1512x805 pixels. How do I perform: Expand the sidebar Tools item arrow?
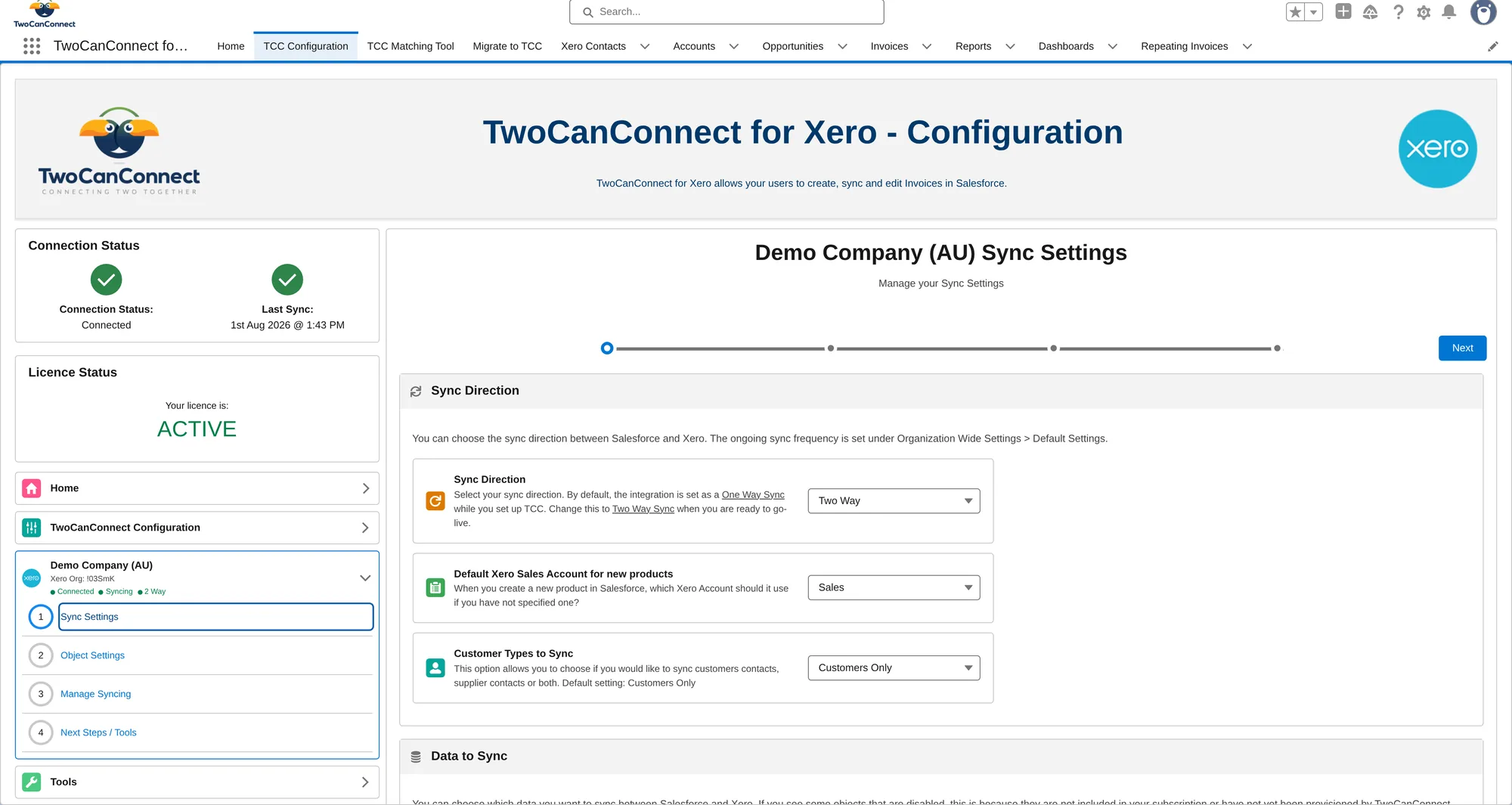click(365, 782)
